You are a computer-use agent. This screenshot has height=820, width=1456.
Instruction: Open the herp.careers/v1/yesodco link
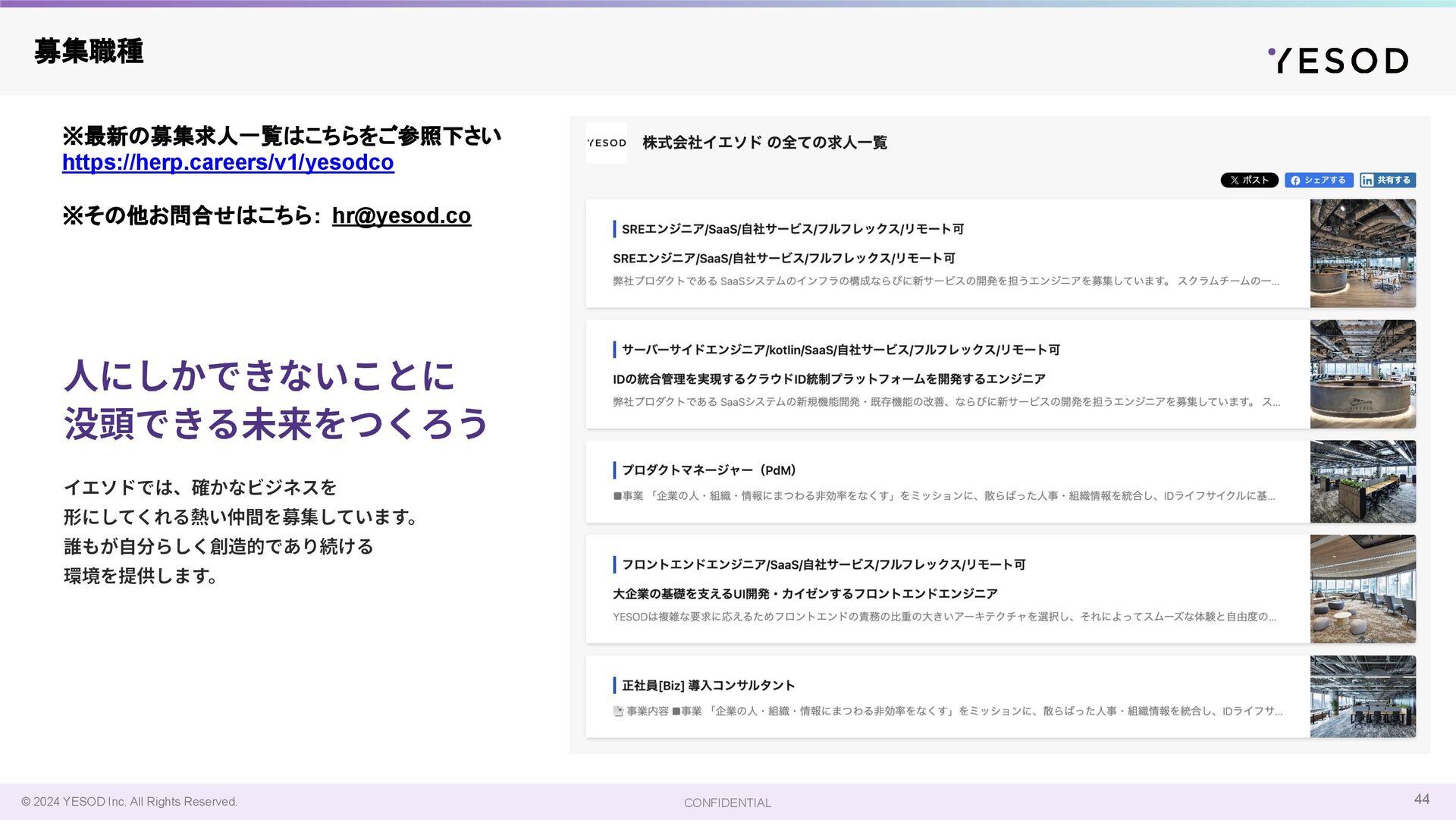[x=227, y=162]
